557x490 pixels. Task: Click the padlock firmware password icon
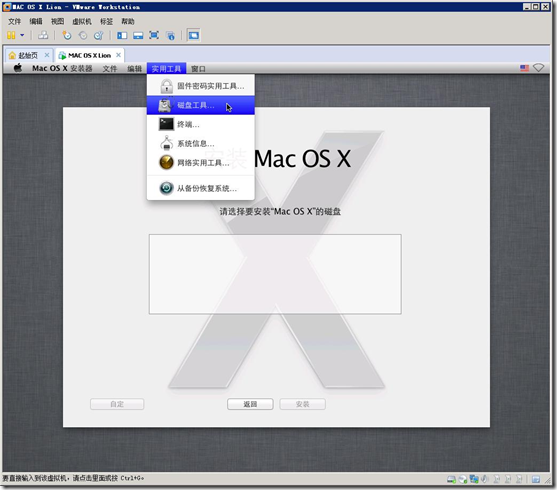[x=166, y=86]
